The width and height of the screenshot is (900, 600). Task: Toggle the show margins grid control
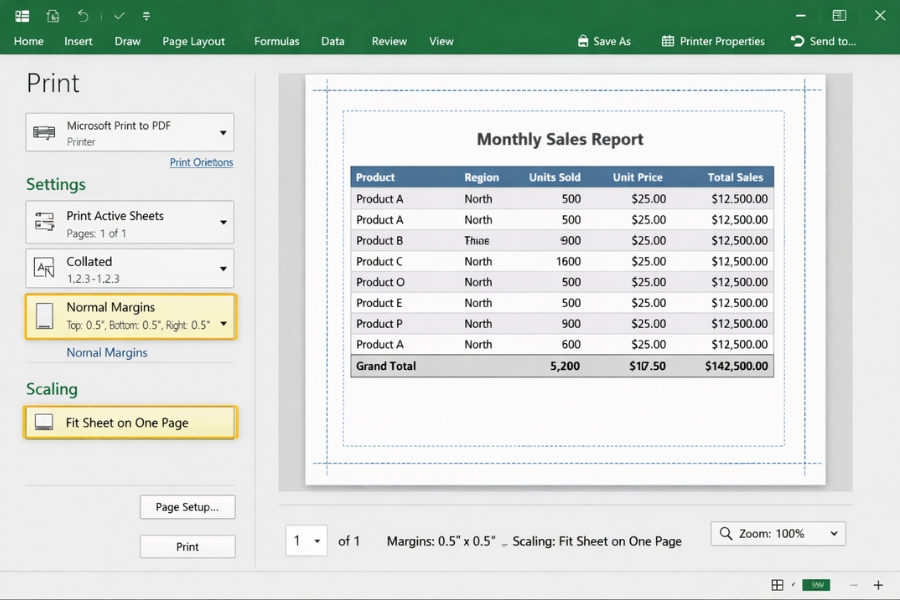click(x=778, y=584)
